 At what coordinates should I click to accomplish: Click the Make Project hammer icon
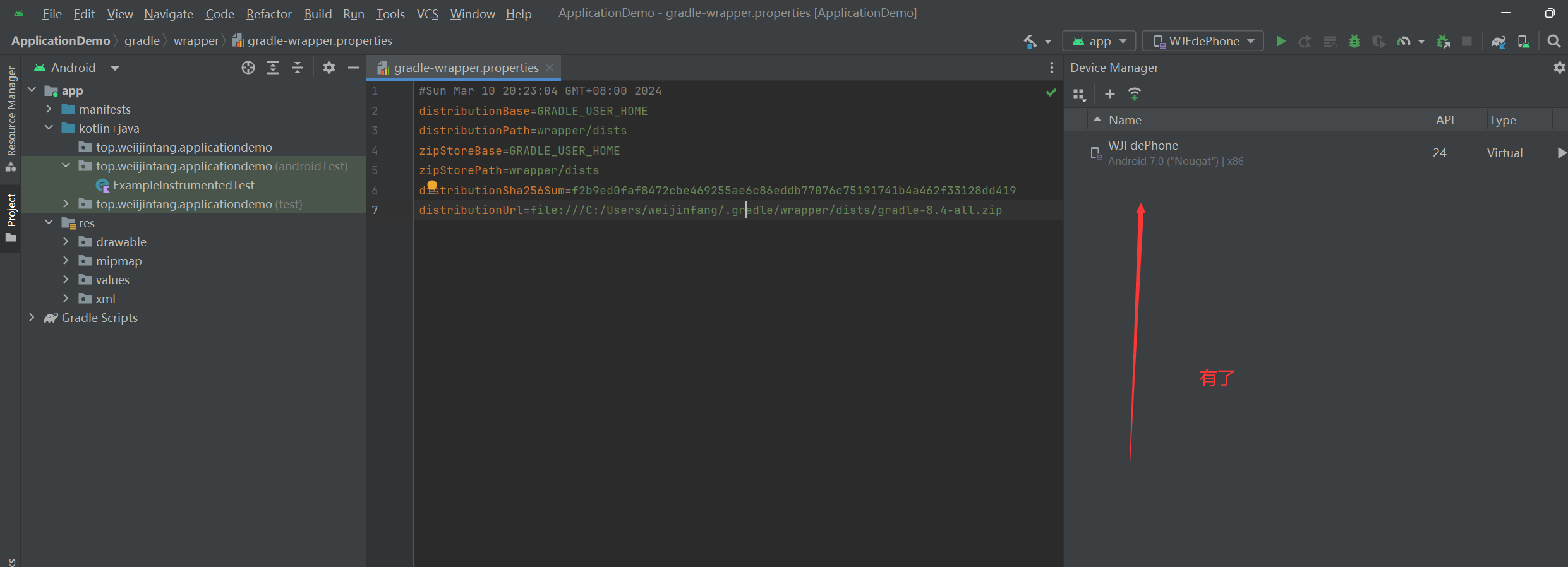[1030, 42]
